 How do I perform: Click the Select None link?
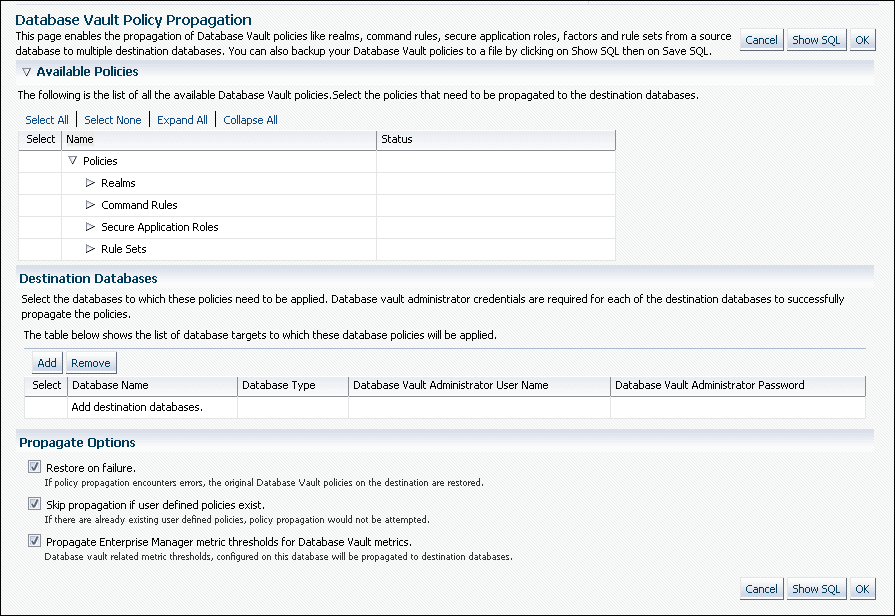click(x=112, y=119)
